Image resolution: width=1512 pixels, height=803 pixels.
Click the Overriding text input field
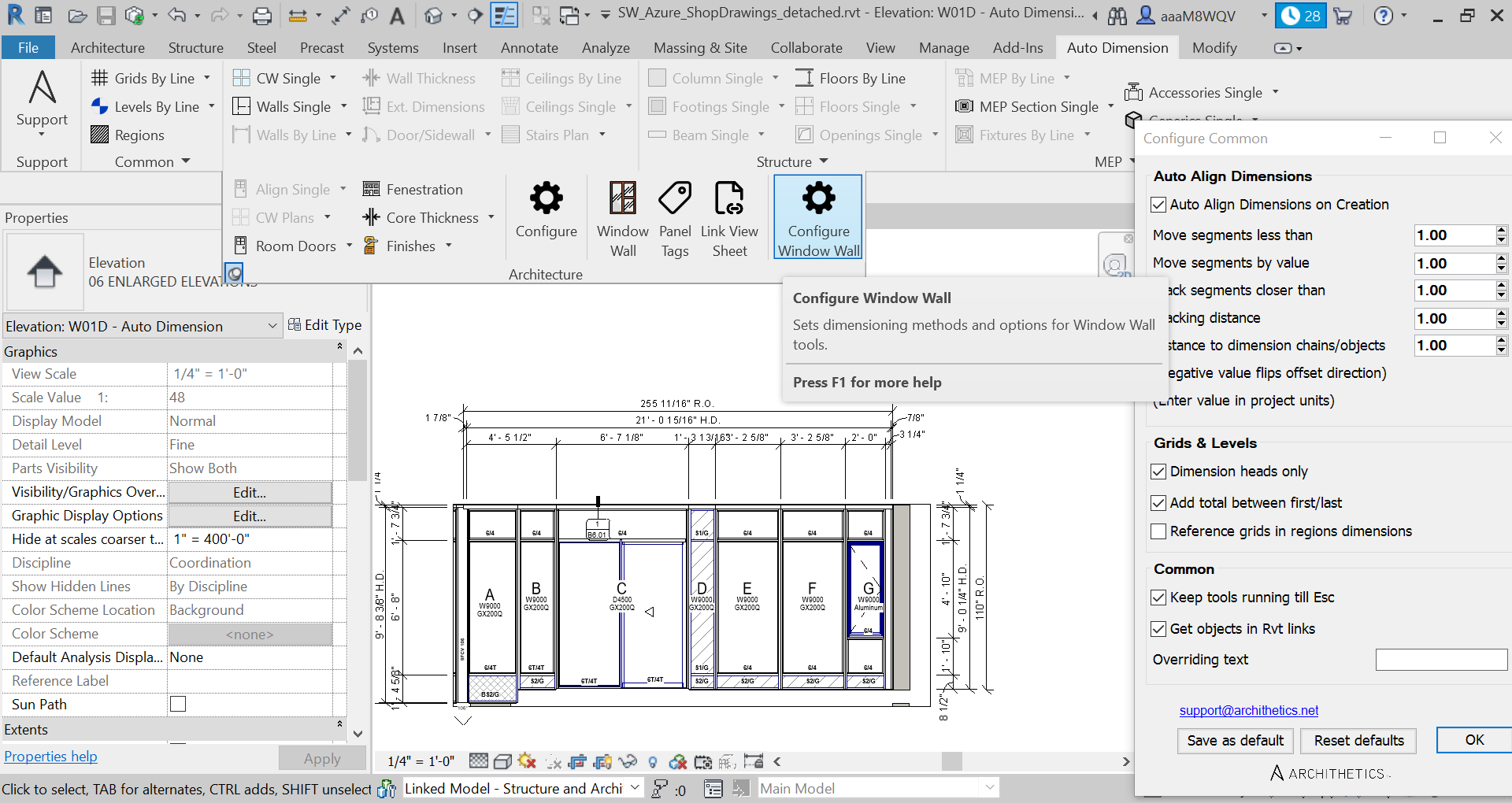click(x=1440, y=660)
